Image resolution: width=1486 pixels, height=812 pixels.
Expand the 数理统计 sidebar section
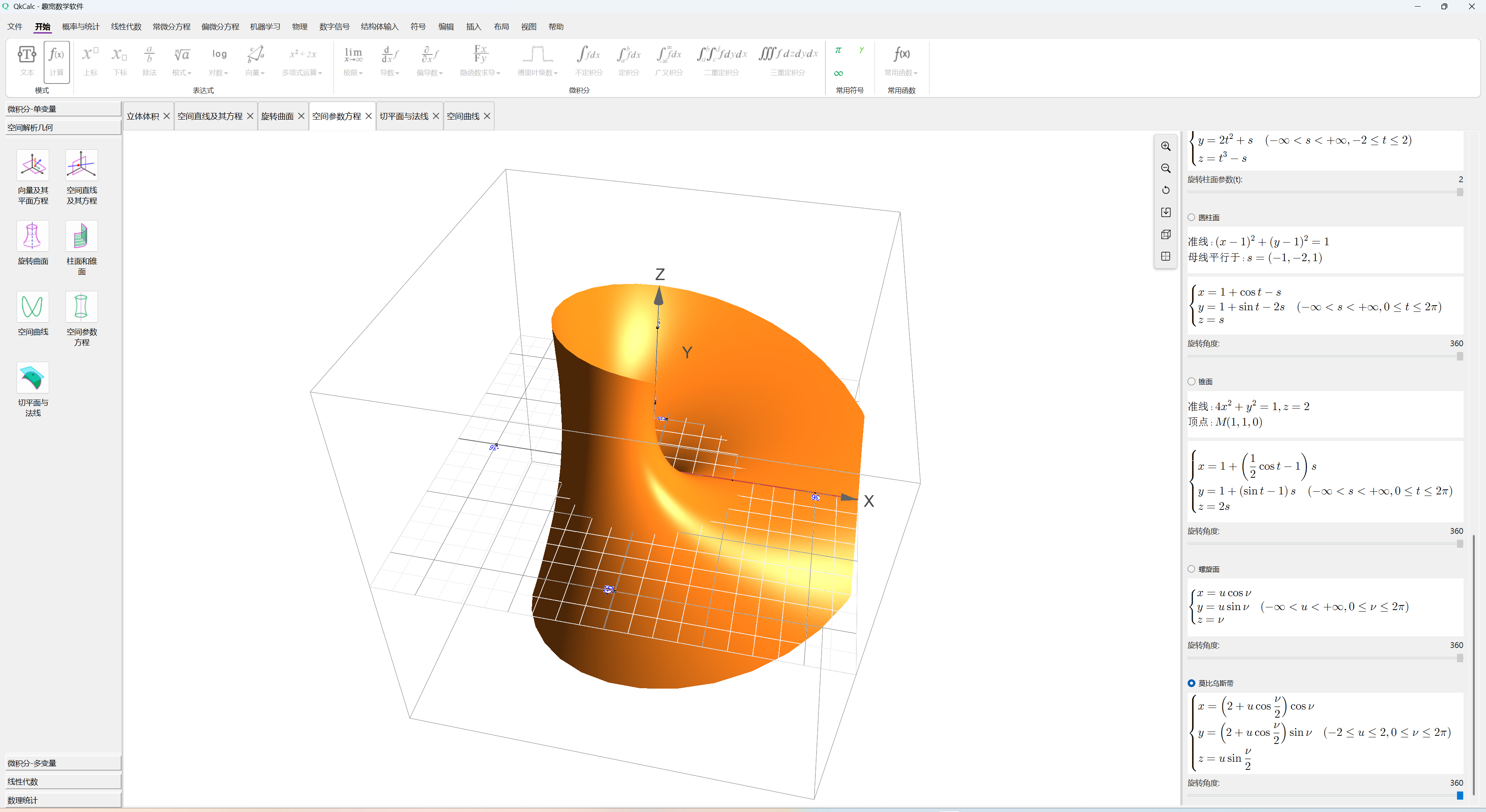[x=63, y=799]
